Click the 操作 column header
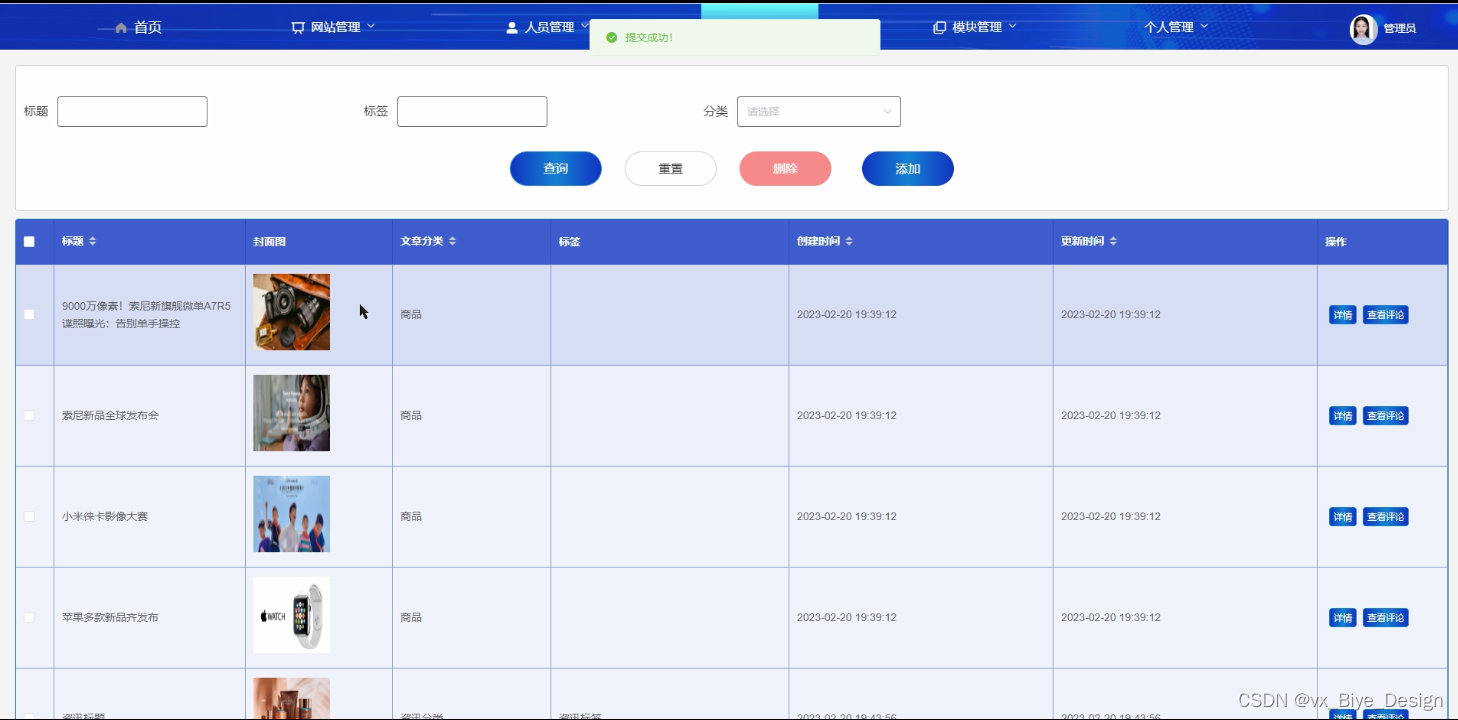This screenshot has width=1458, height=720. coord(1336,241)
